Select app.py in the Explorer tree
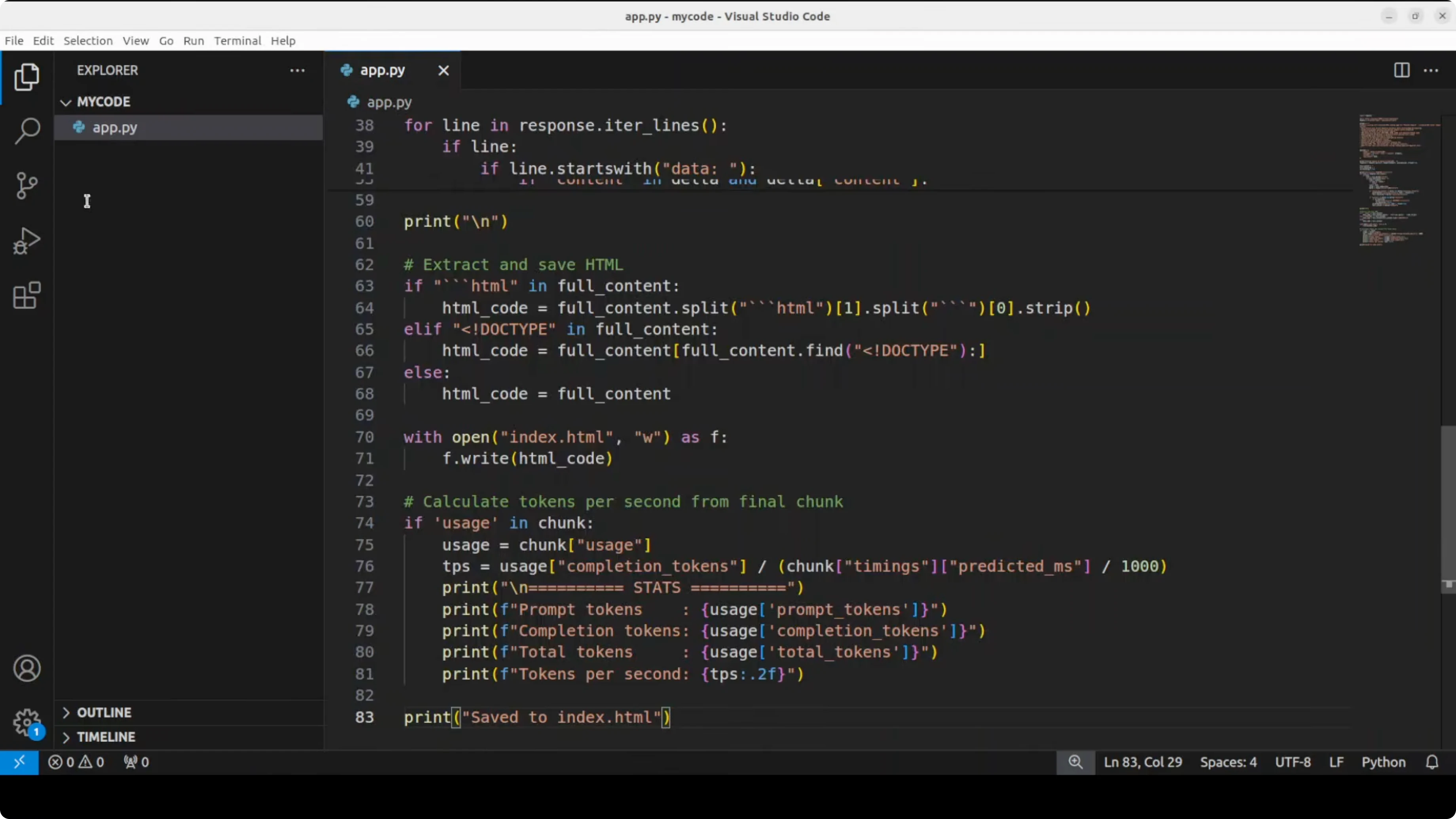The width and height of the screenshot is (1456, 819). (115, 128)
